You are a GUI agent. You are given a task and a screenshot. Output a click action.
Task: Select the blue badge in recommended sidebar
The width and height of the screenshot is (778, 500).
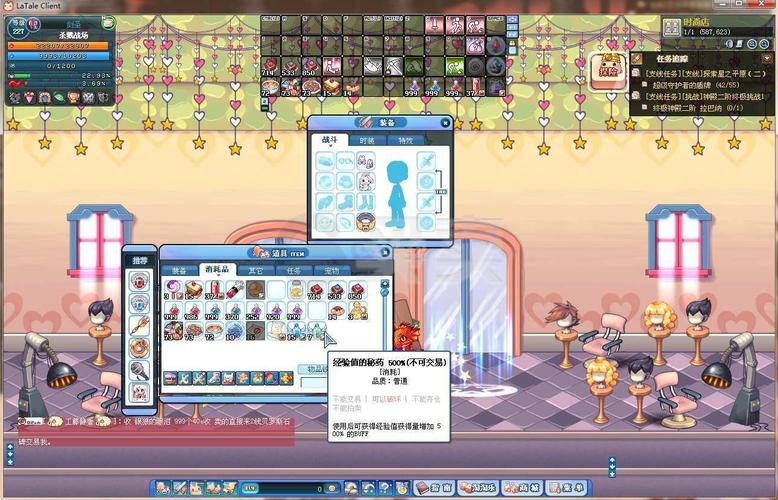(139, 304)
